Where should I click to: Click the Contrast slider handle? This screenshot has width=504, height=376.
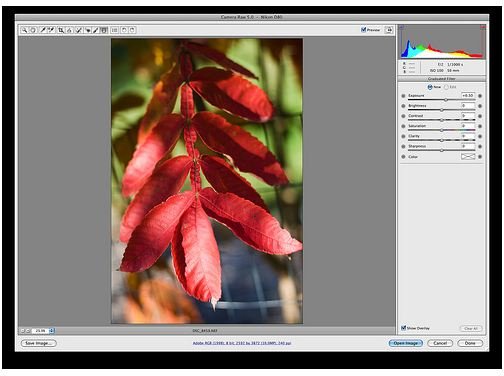pos(442,120)
